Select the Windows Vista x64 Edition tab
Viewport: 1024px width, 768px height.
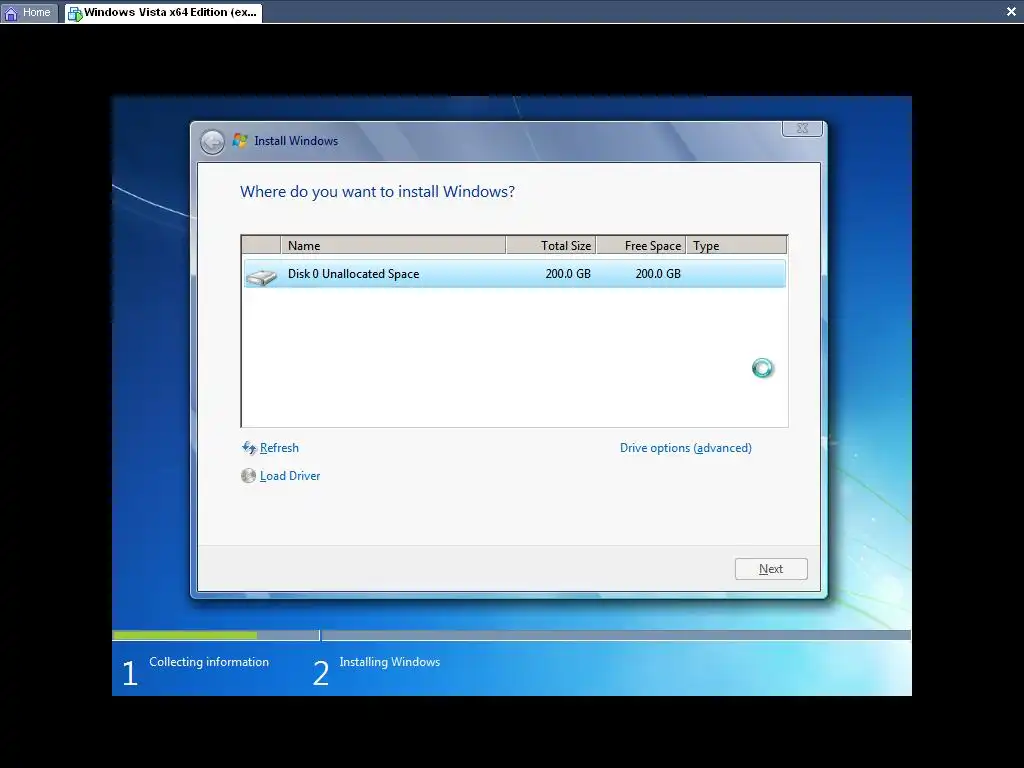click(163, 13)
